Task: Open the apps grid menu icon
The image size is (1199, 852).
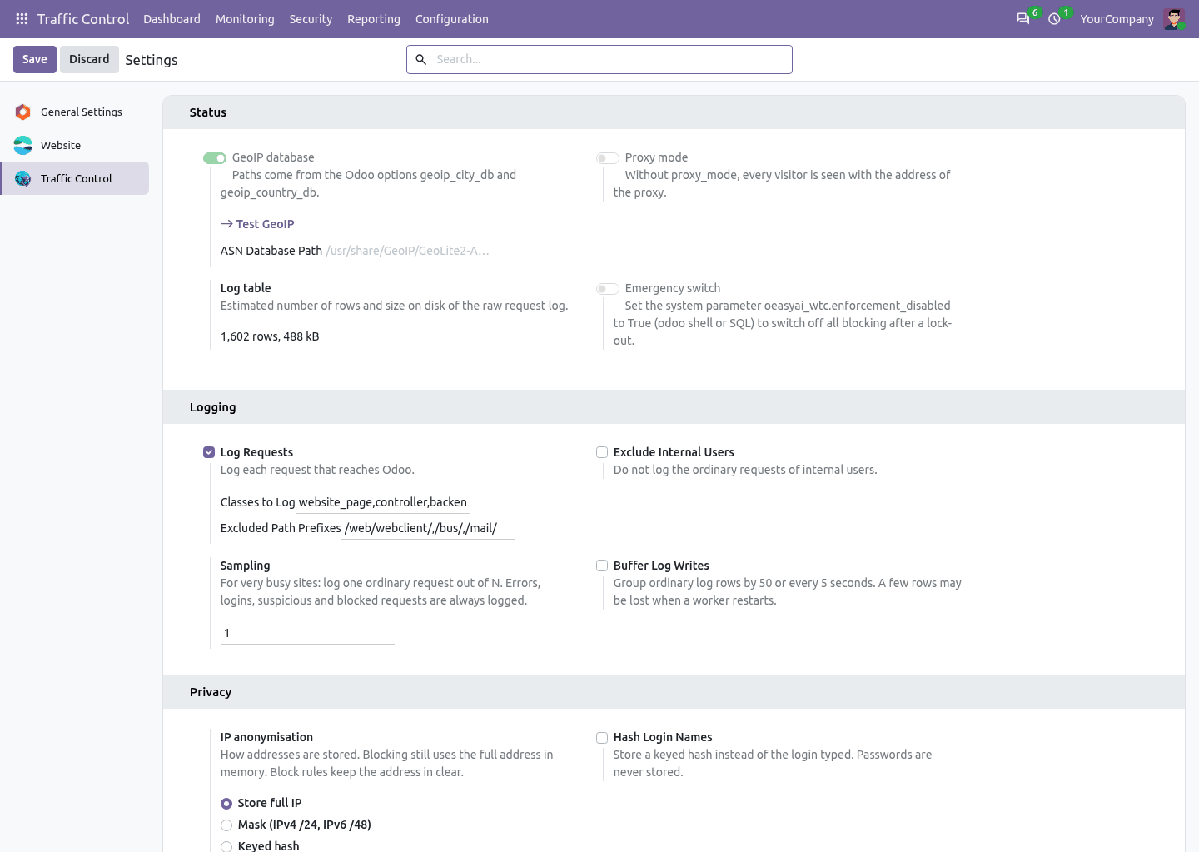Action: (x=22, y=18)
